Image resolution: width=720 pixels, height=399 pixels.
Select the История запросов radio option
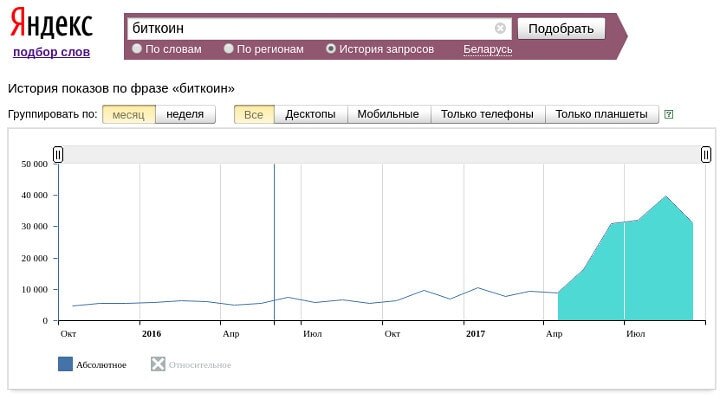(331, 49)
